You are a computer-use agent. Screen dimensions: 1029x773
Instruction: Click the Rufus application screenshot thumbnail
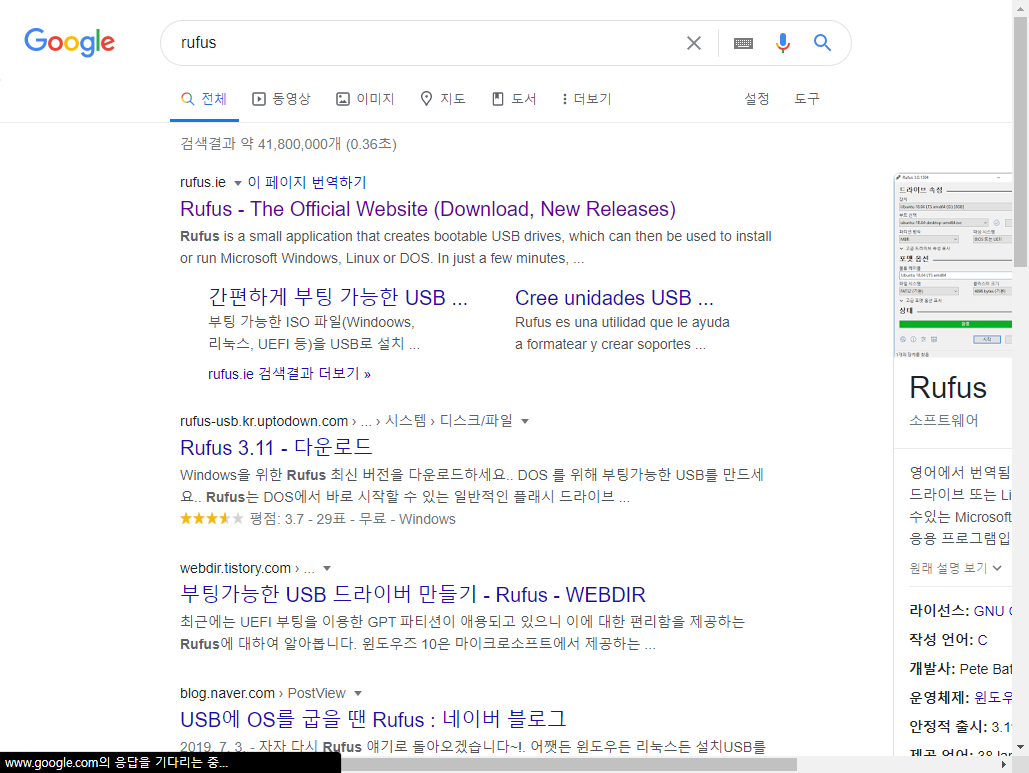pyautogui.click(x=954, y=265)
